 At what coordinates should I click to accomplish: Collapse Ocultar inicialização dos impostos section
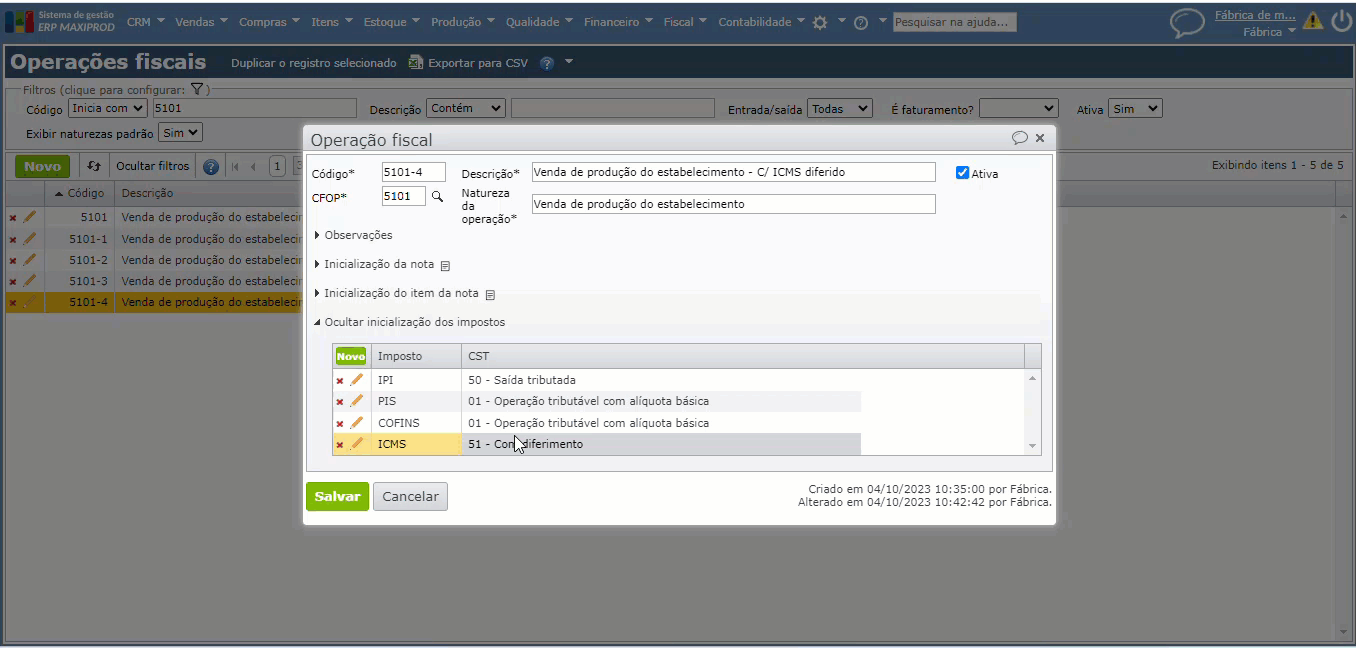(410, 322)
